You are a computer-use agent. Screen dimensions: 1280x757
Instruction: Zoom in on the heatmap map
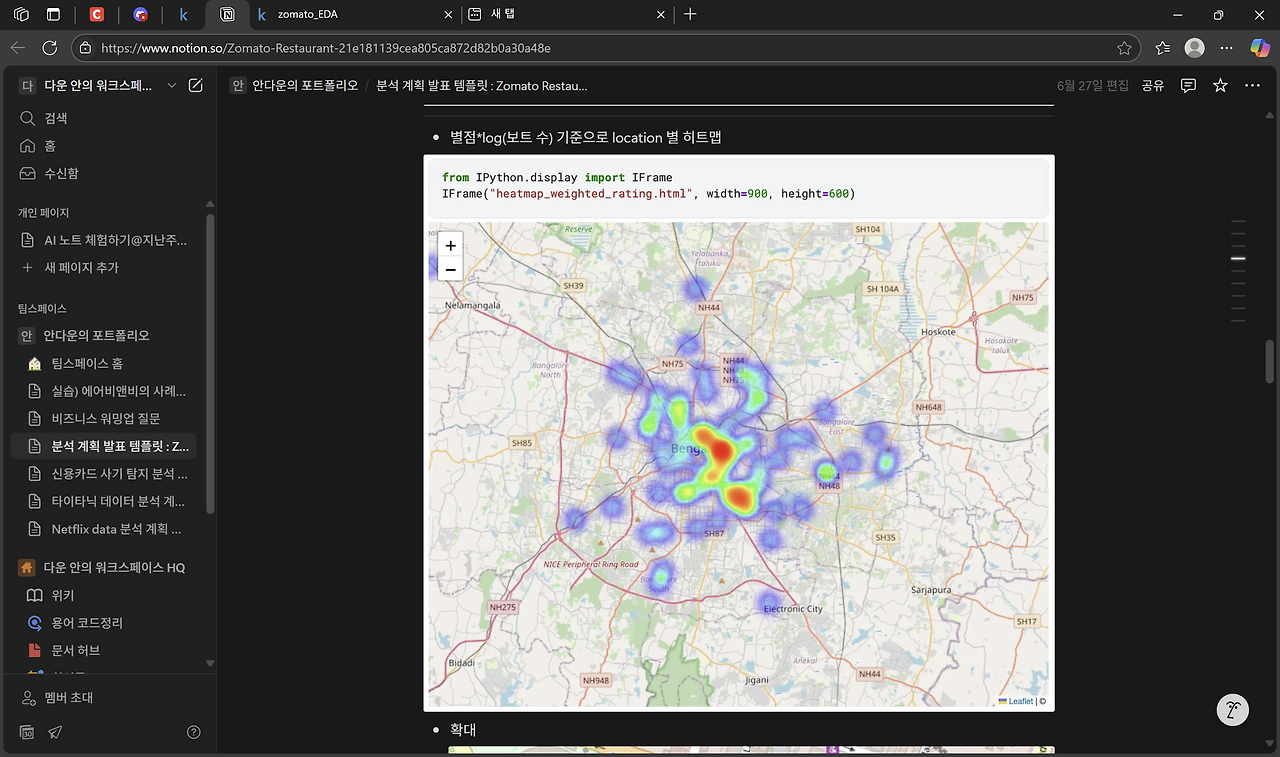click(450, 245)
